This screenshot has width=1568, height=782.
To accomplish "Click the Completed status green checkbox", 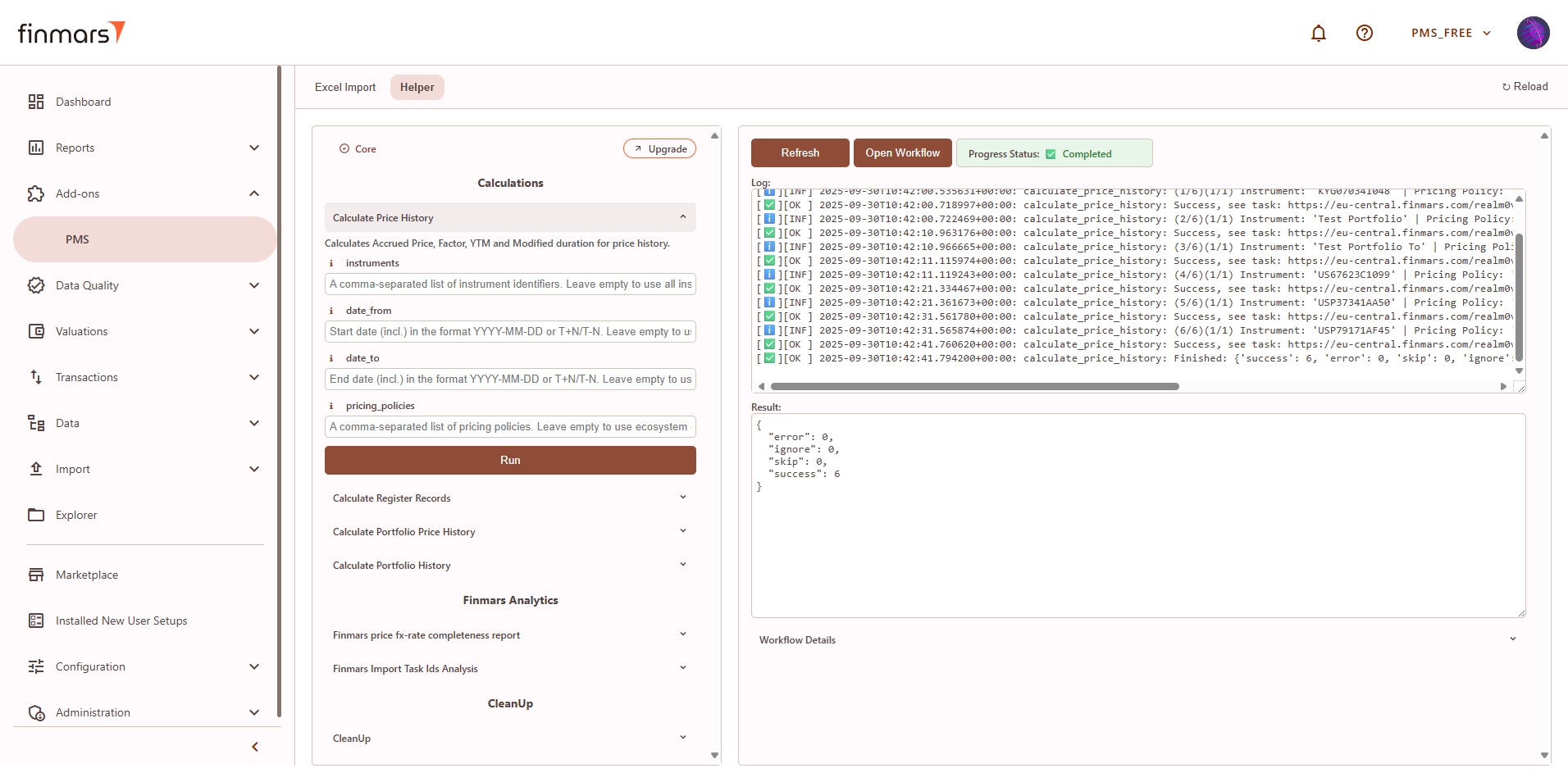I will click(1051, 154).
